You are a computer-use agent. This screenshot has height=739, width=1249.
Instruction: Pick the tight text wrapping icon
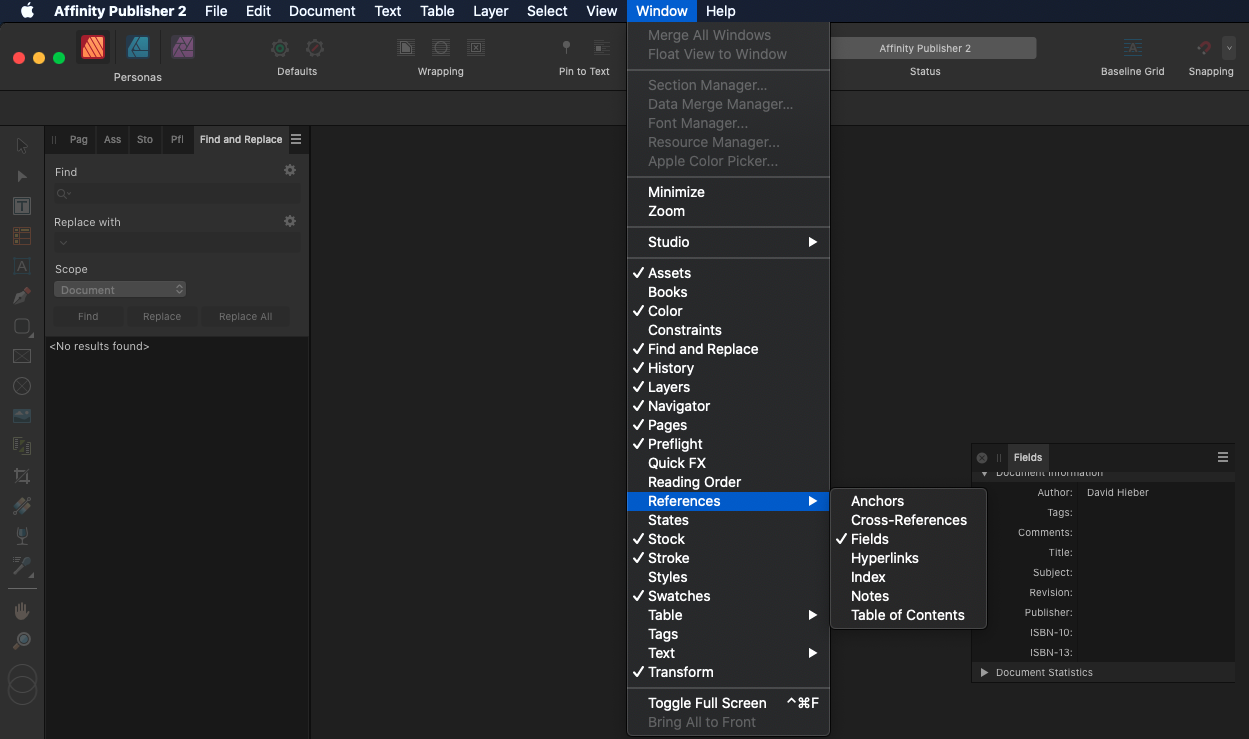[x=406, y=48]
